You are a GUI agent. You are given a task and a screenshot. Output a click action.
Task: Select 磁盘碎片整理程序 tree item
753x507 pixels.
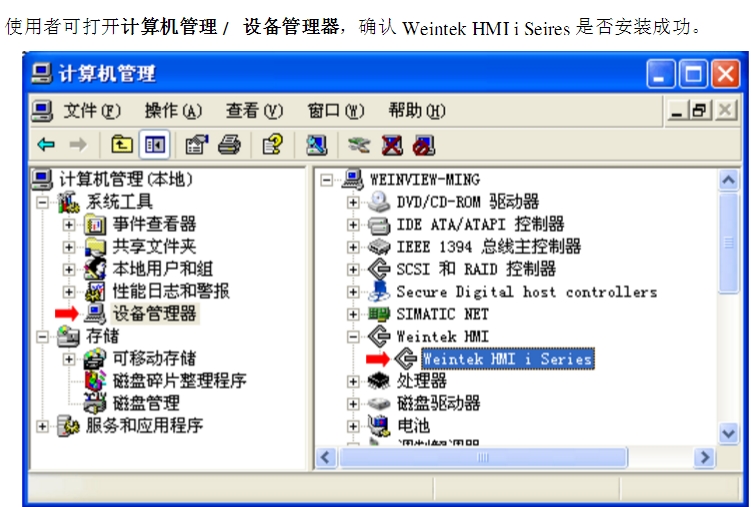click(179, 381)
